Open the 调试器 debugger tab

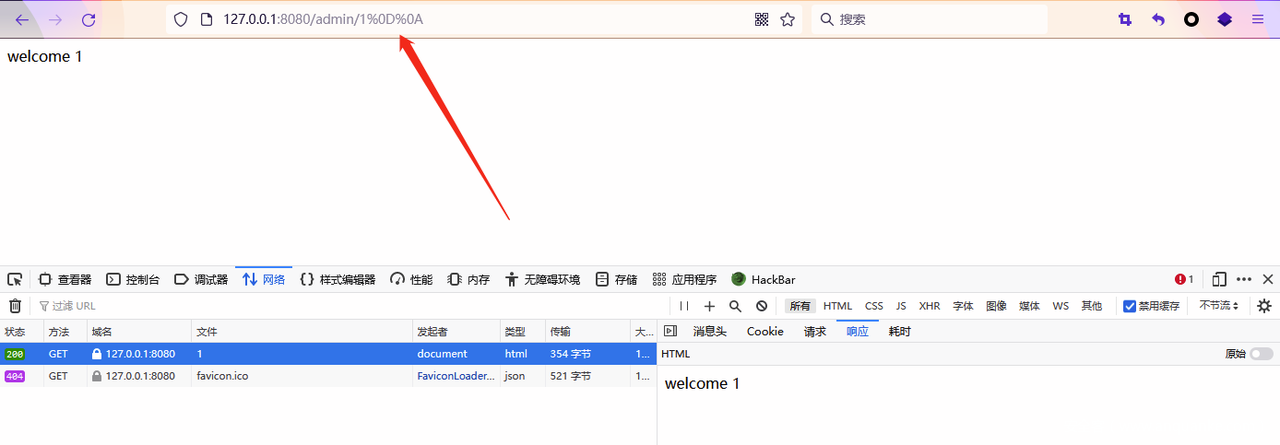[201, 280]
